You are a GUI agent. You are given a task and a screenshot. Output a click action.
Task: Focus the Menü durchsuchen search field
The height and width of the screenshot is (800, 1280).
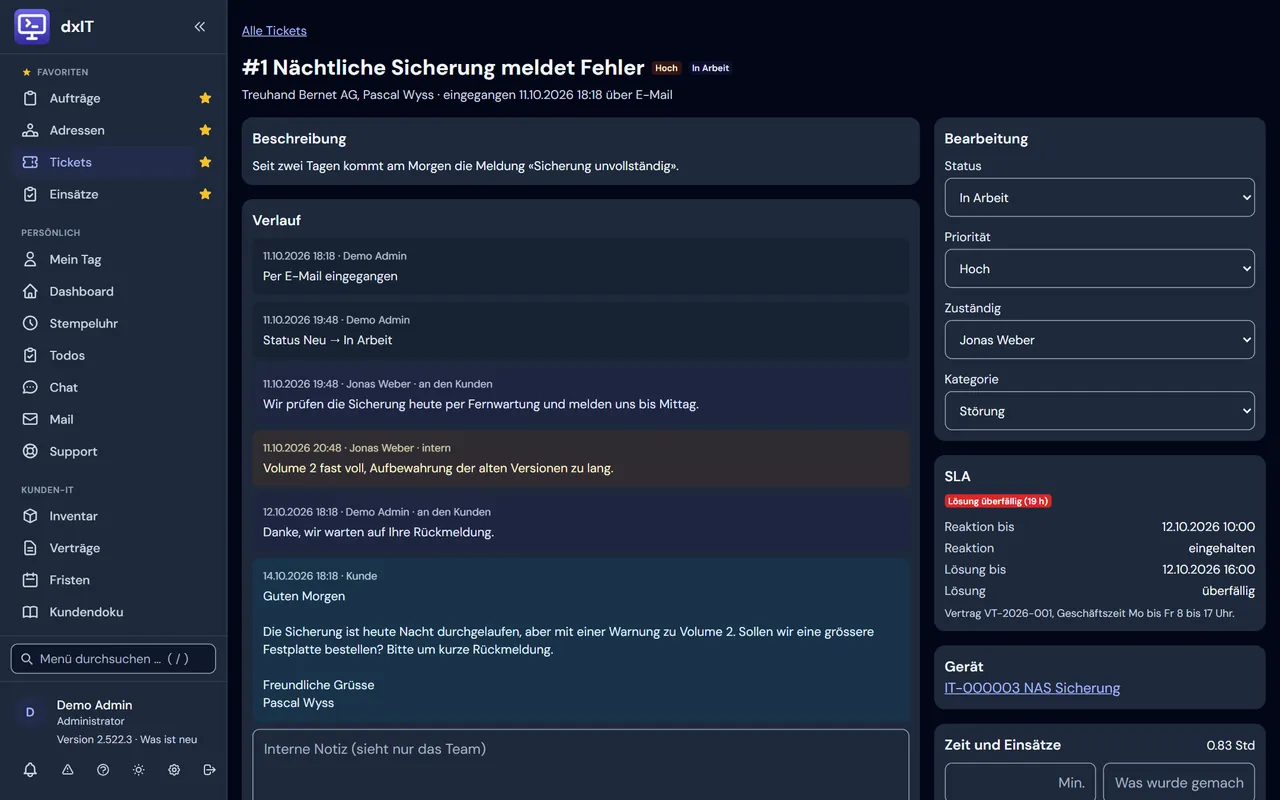point(113,659)
